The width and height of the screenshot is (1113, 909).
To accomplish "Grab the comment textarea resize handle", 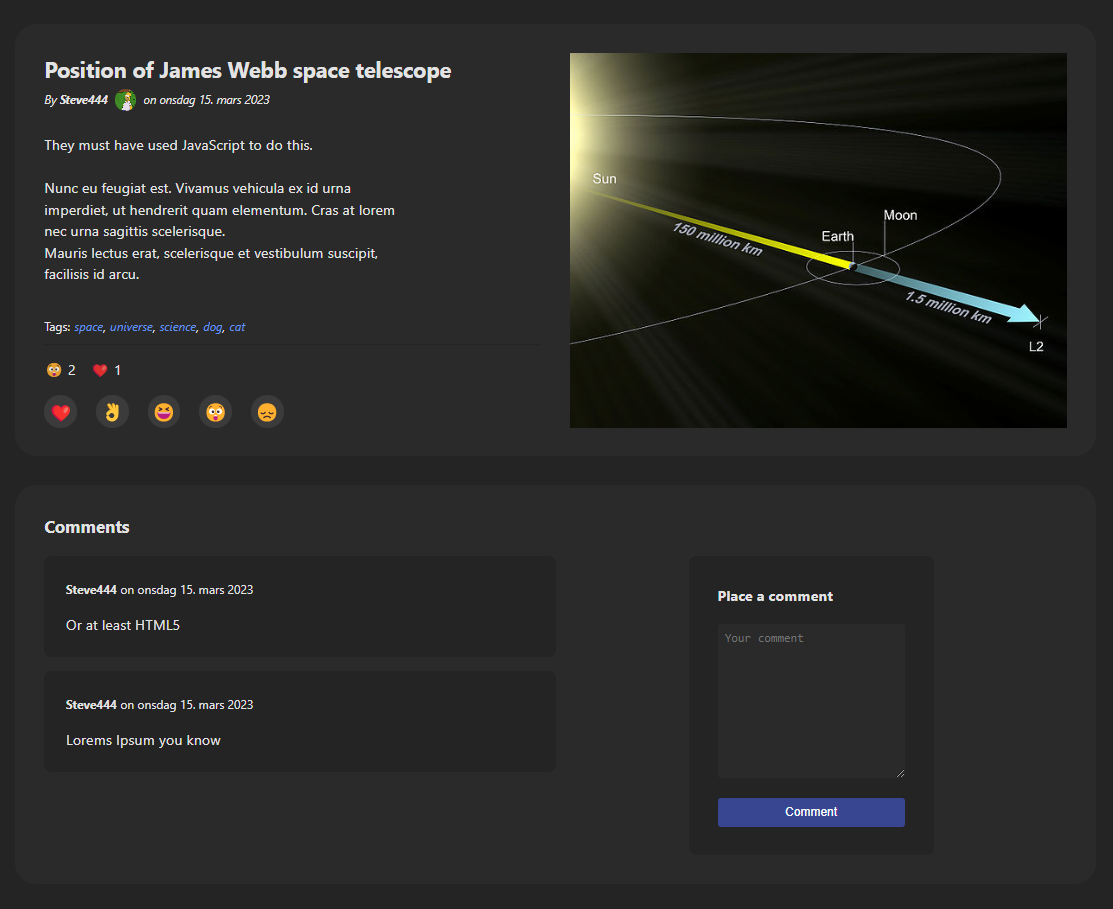I will [900, 773].
